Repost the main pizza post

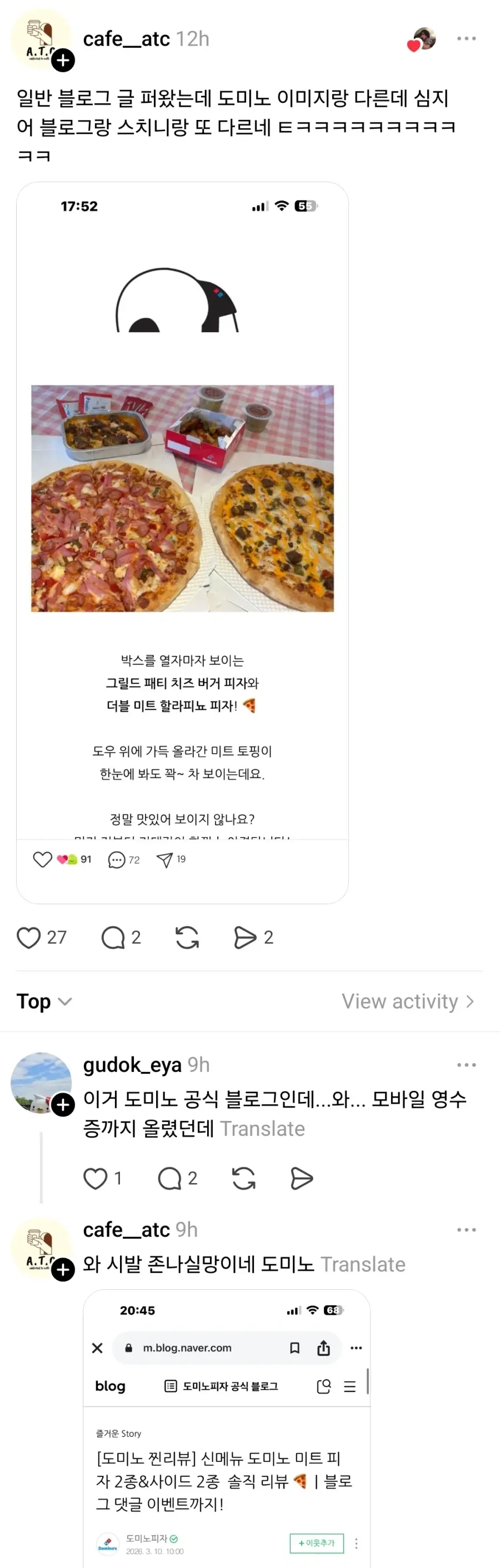[x=187, y=938]
